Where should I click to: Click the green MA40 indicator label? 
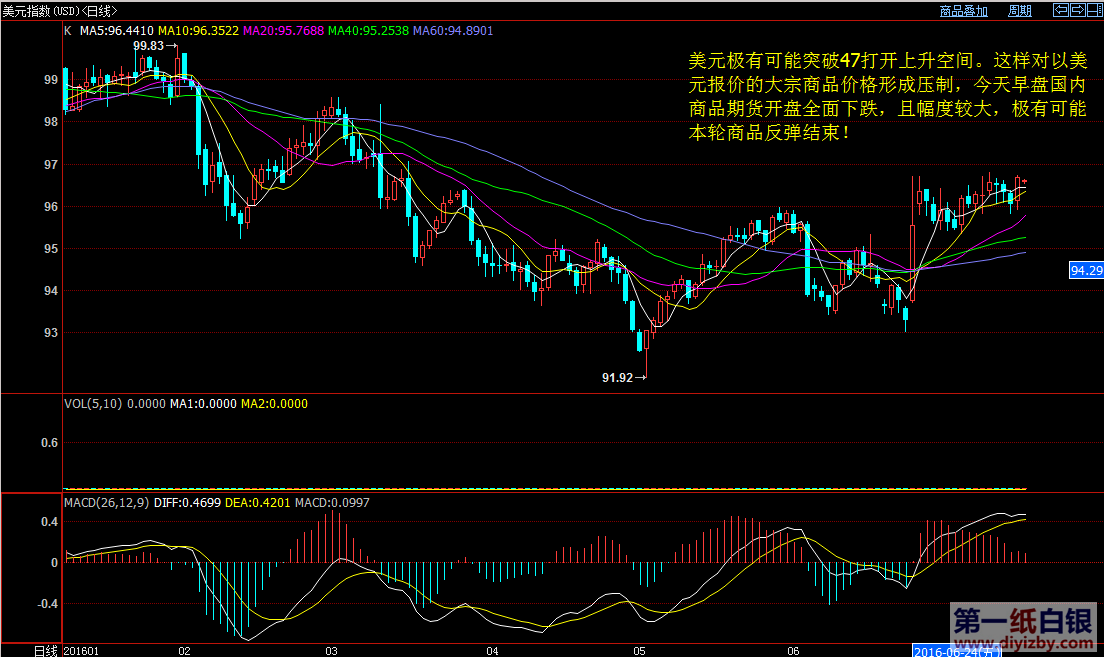(x=370, y=31)
